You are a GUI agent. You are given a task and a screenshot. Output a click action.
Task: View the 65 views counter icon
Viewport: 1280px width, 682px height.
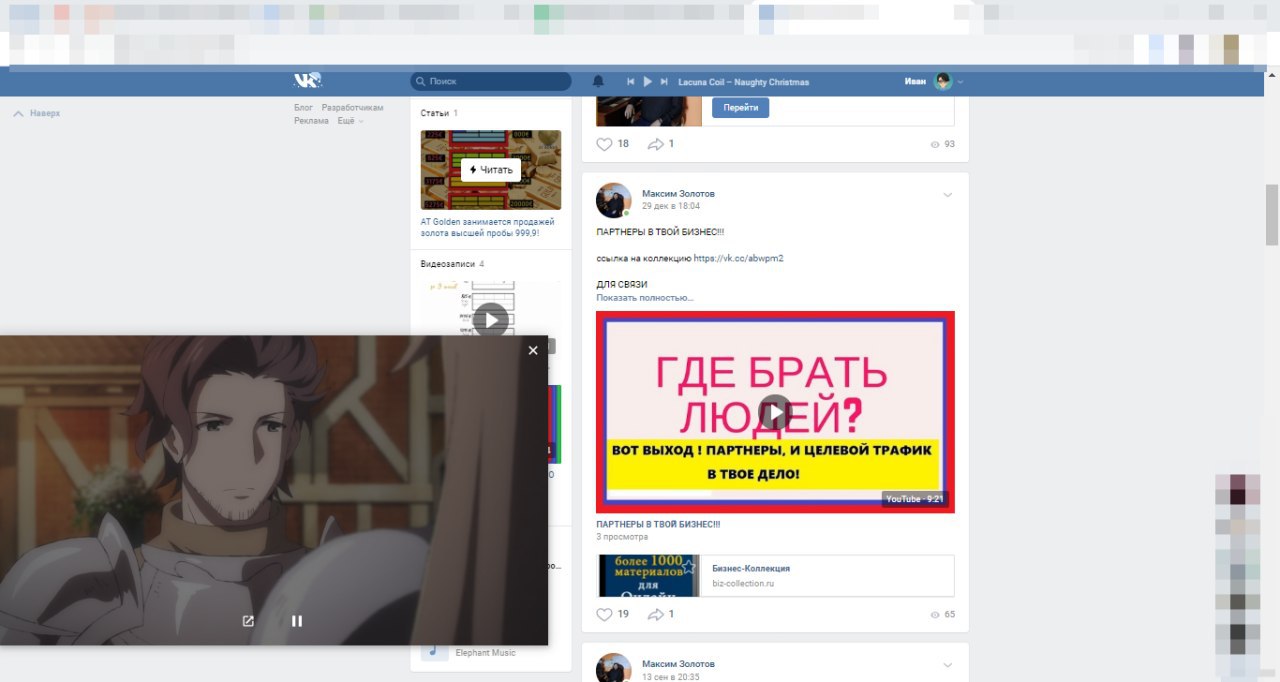point(936,615)
